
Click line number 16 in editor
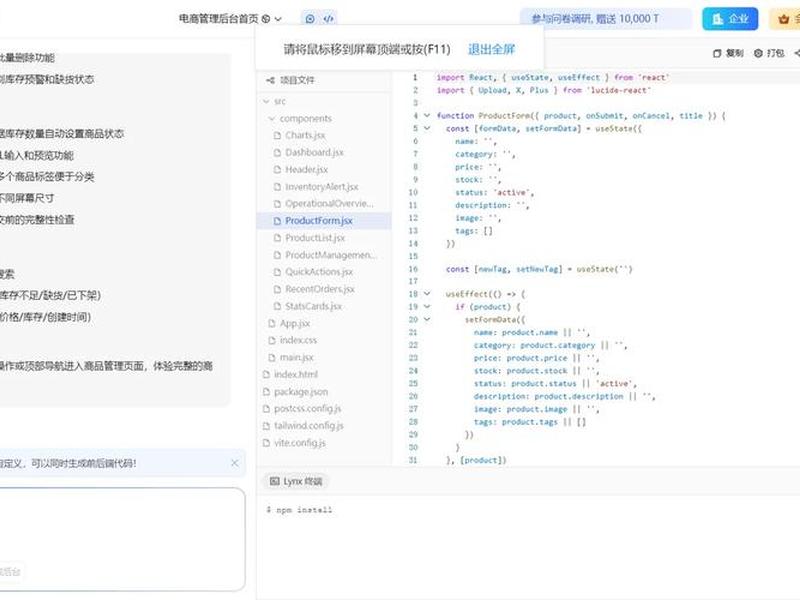[x=413, y=269]
